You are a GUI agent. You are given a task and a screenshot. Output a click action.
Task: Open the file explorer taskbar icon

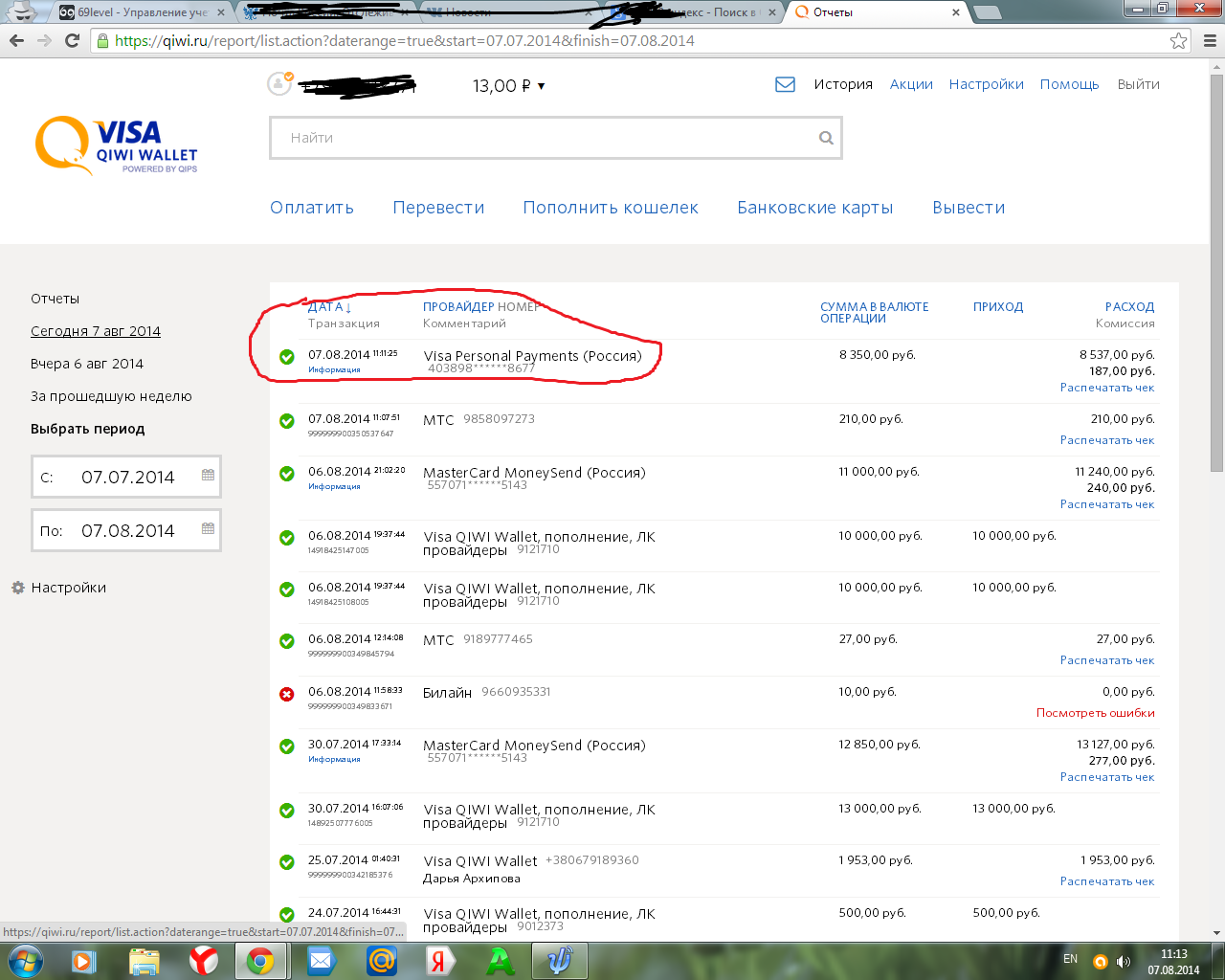coord(144,961)
